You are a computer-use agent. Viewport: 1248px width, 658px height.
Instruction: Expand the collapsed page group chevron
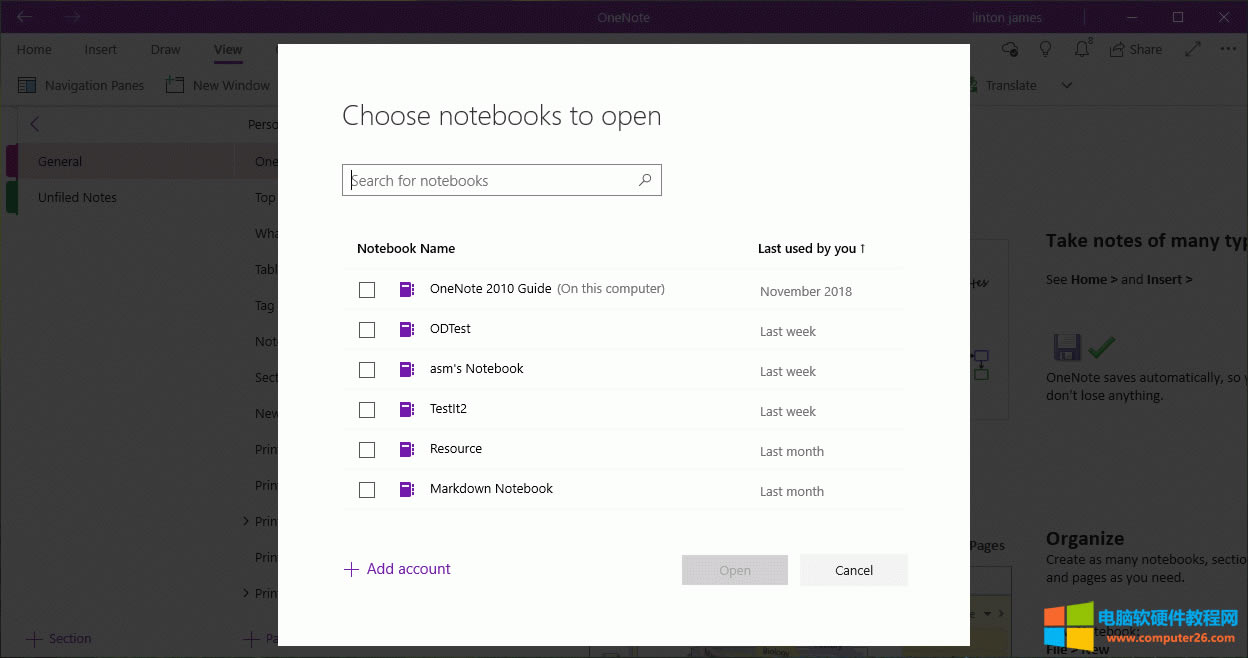pos(246,521)
